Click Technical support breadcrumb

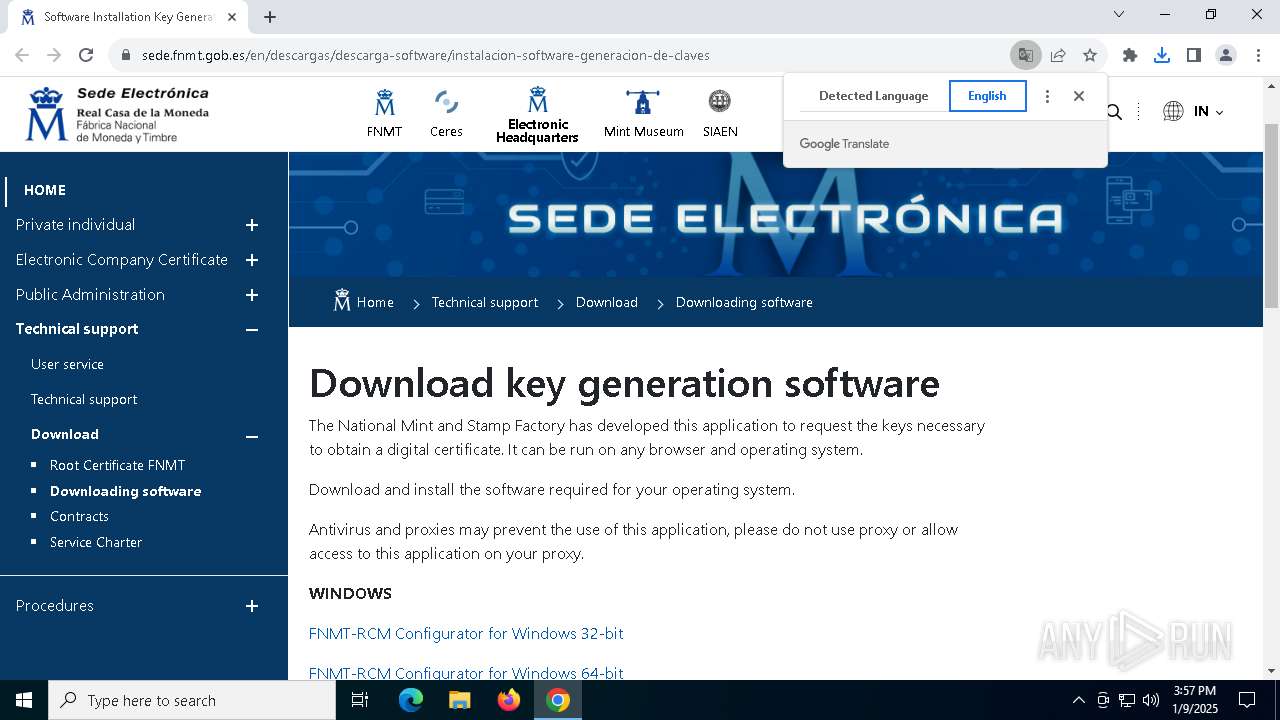(484, 302)
